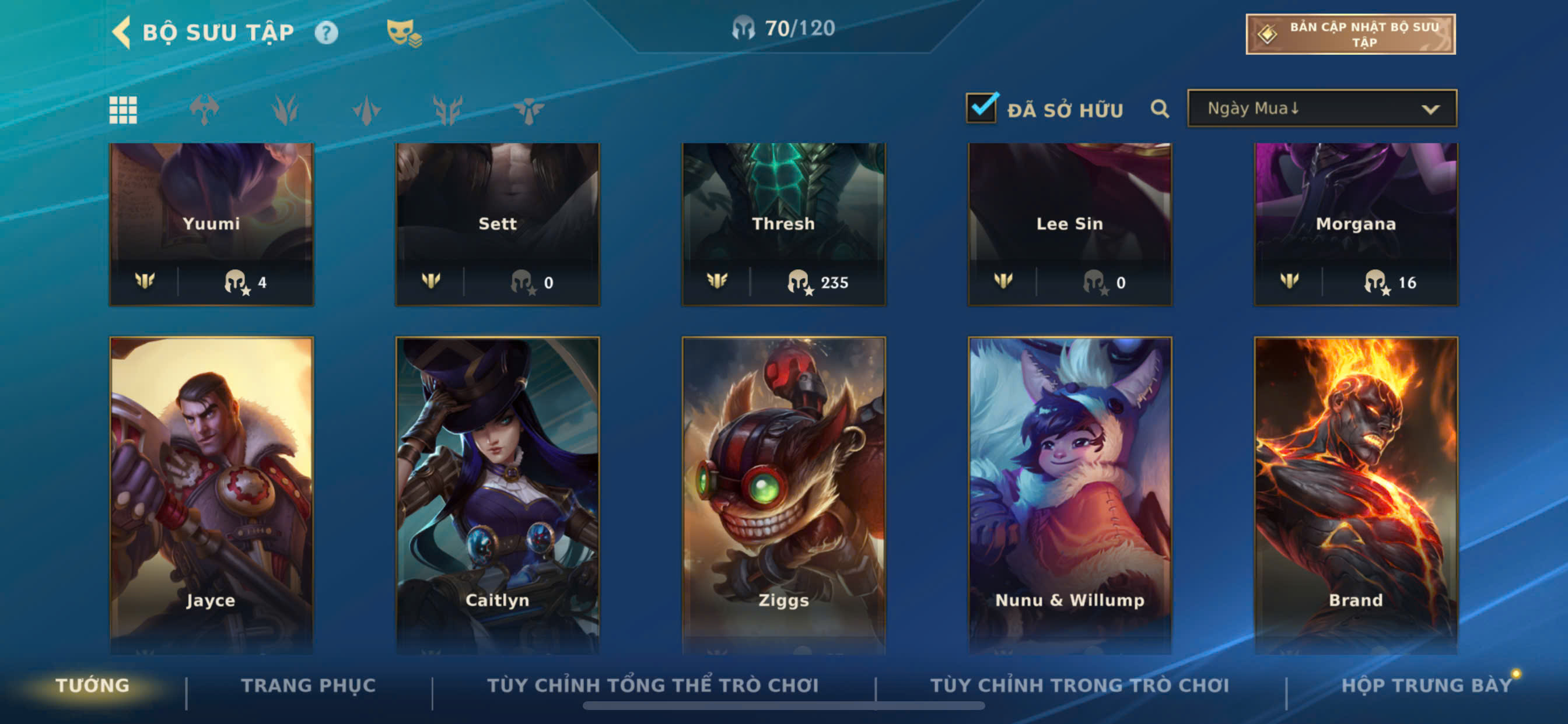Click the dropdown chevron beside Ngày Mua

coord(1430,110)
